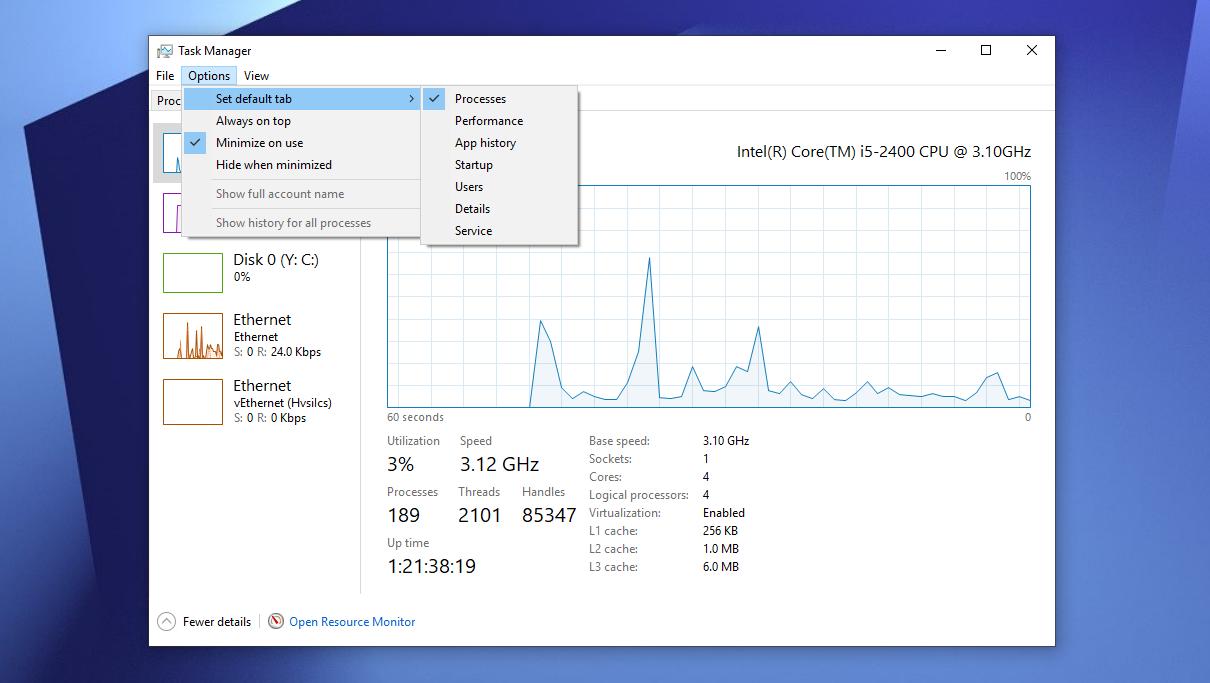Screen dimensions: 1210x683
Task: Open the Set default tab submenu
Action: coord(302,99)
